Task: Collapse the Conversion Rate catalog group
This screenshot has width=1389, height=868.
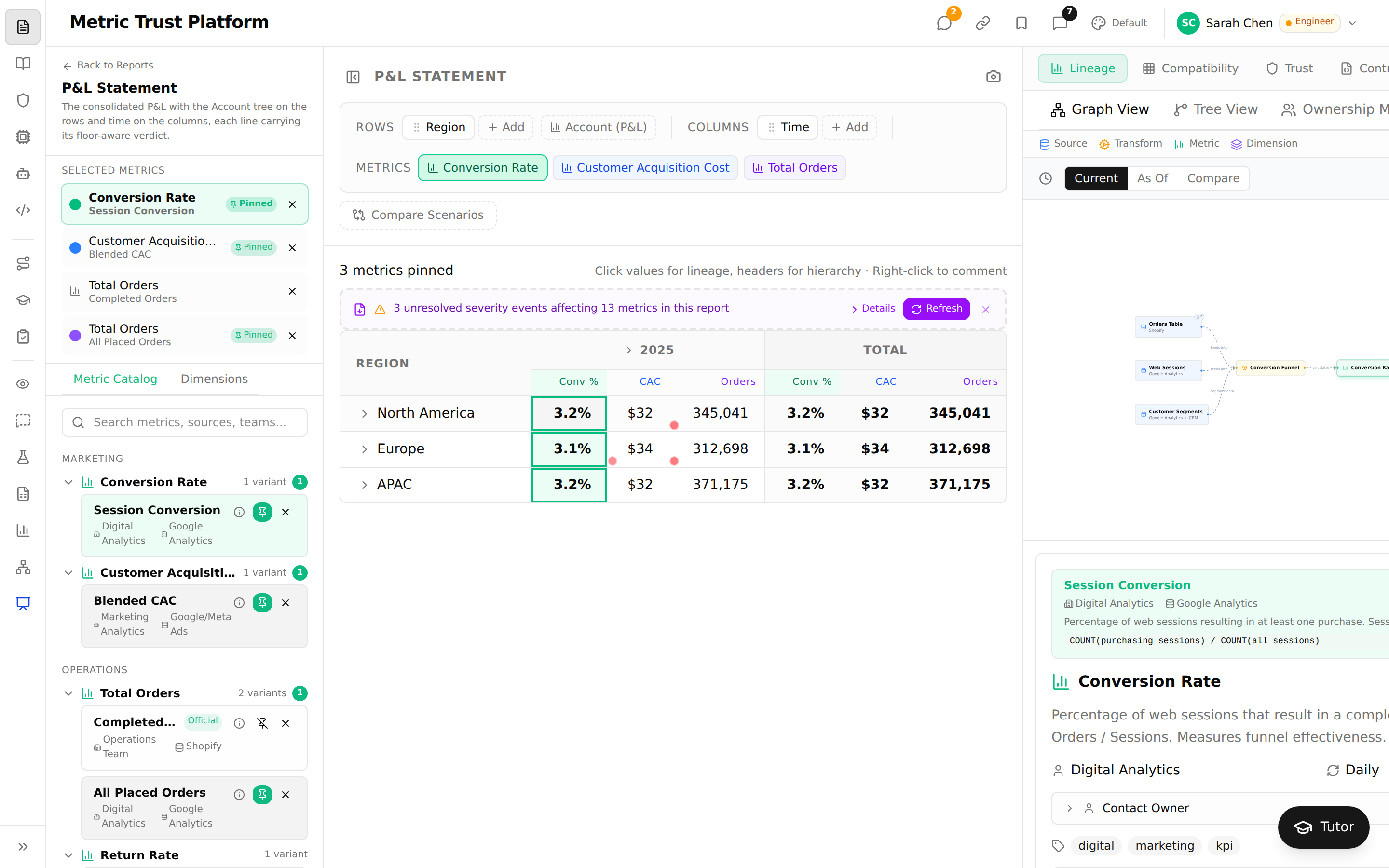Action: 68,482
